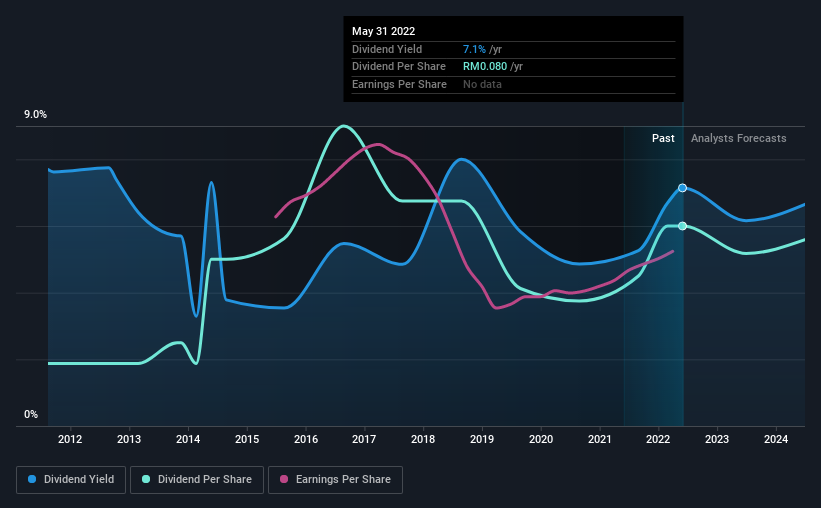Click the 2012 x-axis label
821x508 pixels.
(x=70, y=439)
